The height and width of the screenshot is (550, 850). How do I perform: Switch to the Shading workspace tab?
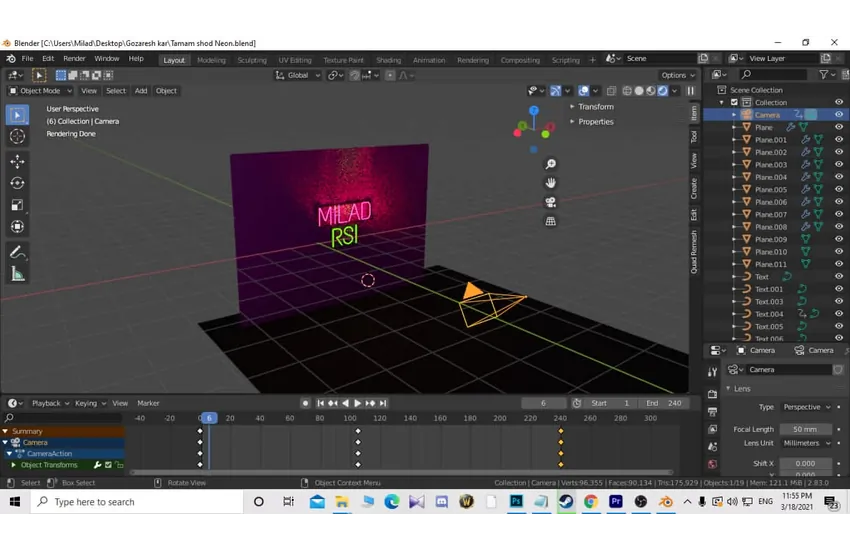[x=388, y=60]
